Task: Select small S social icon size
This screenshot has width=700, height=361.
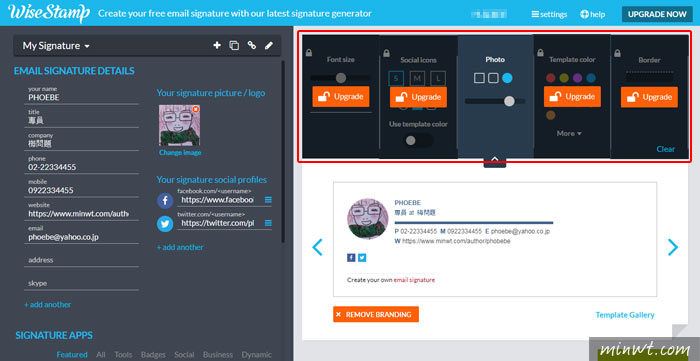Action: [396, 79]
